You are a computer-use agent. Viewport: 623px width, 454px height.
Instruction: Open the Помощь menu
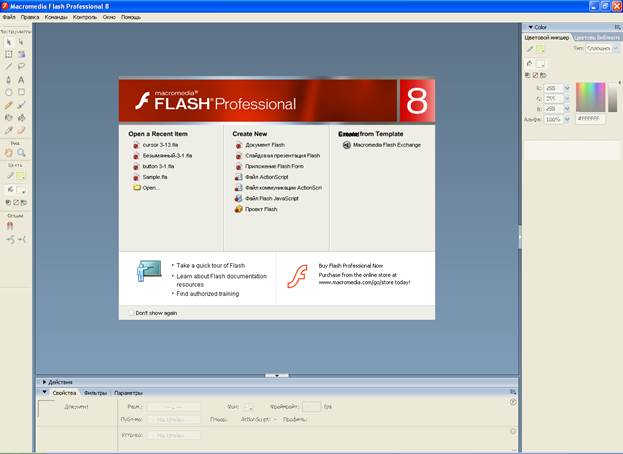[x=131, y=17]
